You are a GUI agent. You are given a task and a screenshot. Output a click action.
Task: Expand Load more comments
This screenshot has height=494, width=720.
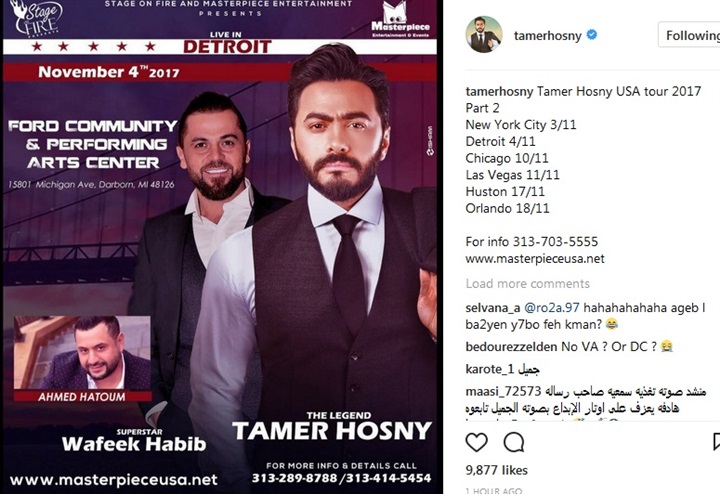528,284
